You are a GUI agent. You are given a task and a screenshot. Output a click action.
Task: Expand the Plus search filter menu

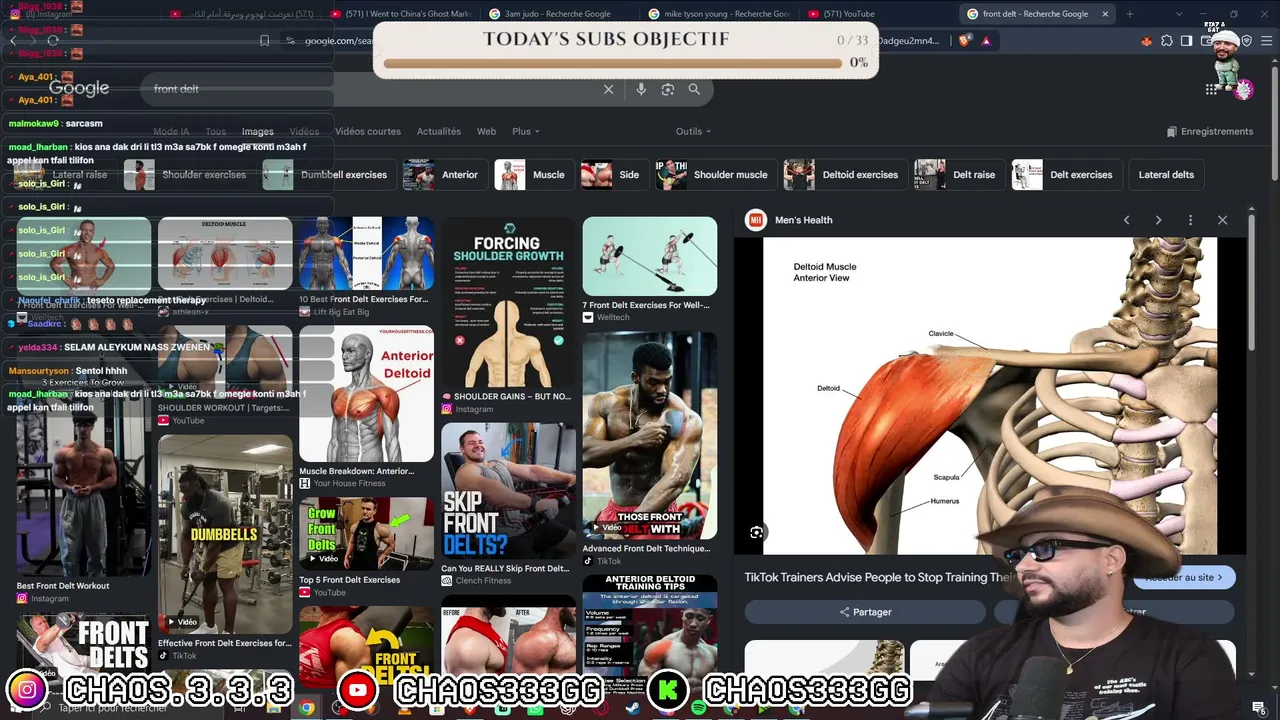click(525, 132)
